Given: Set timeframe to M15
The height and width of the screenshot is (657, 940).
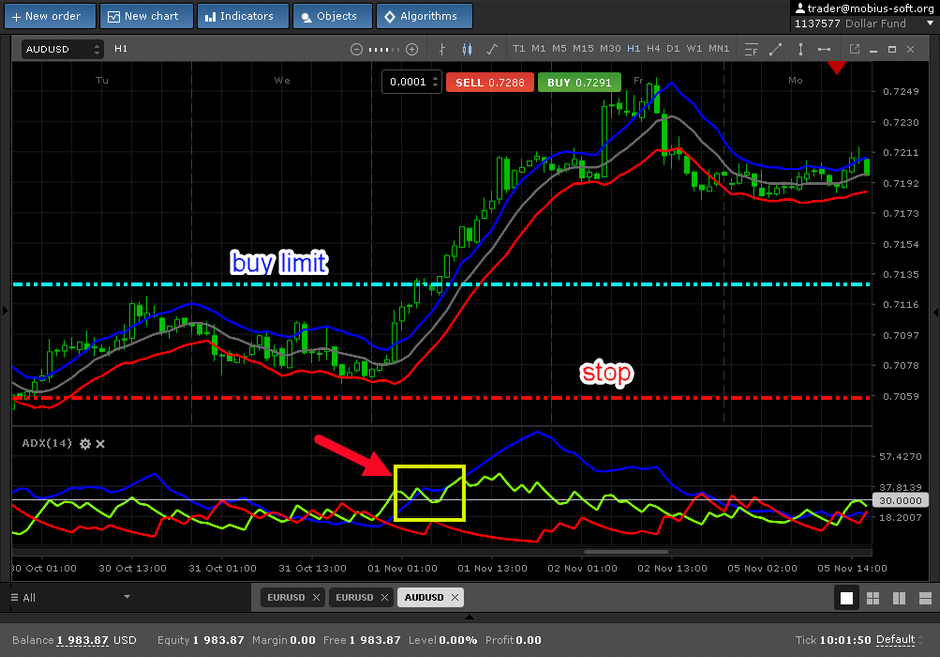Looking at the screenshot, I should (x=583, y=49).
